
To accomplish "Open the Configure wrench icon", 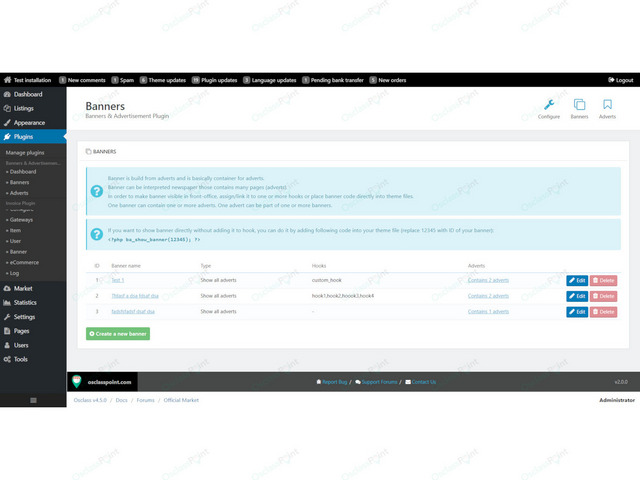I will 549,109.
